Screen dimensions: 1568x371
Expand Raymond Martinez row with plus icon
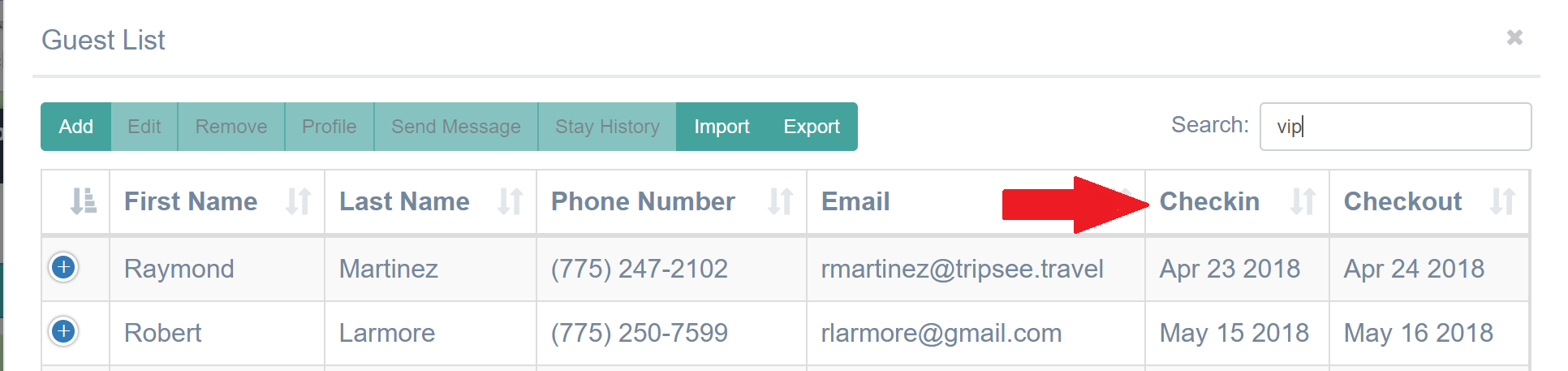[x=63, y=267]
